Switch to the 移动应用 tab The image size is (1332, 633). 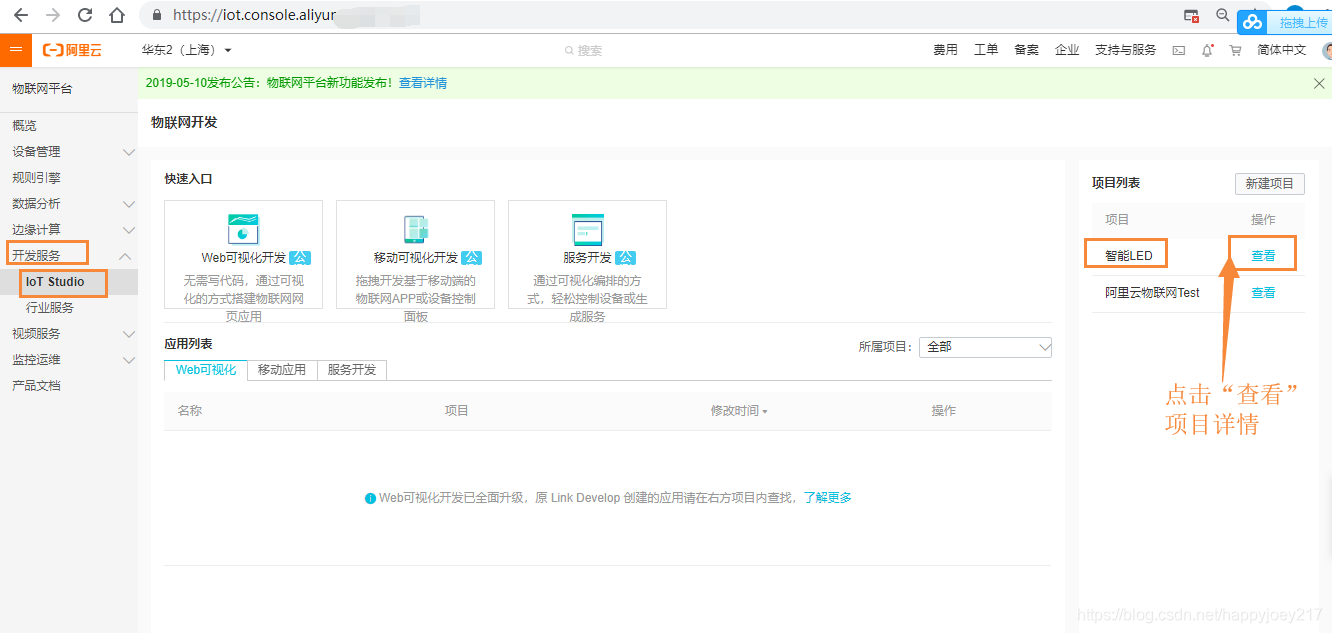(x=282, y=370)
